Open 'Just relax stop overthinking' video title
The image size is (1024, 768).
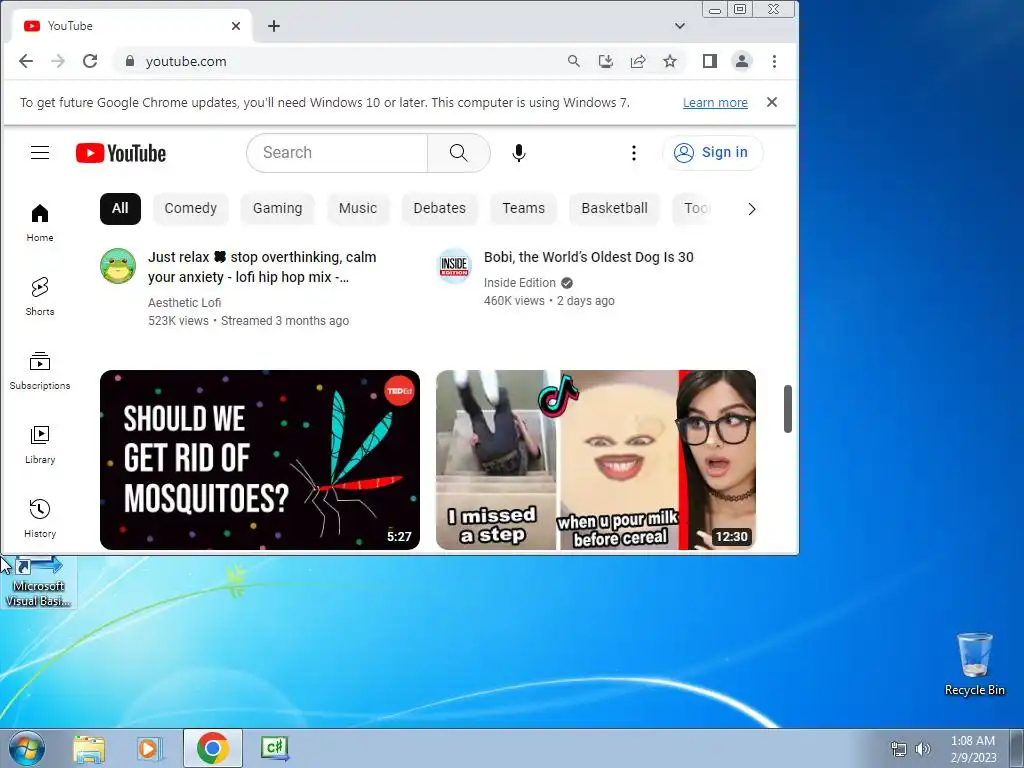262,267
